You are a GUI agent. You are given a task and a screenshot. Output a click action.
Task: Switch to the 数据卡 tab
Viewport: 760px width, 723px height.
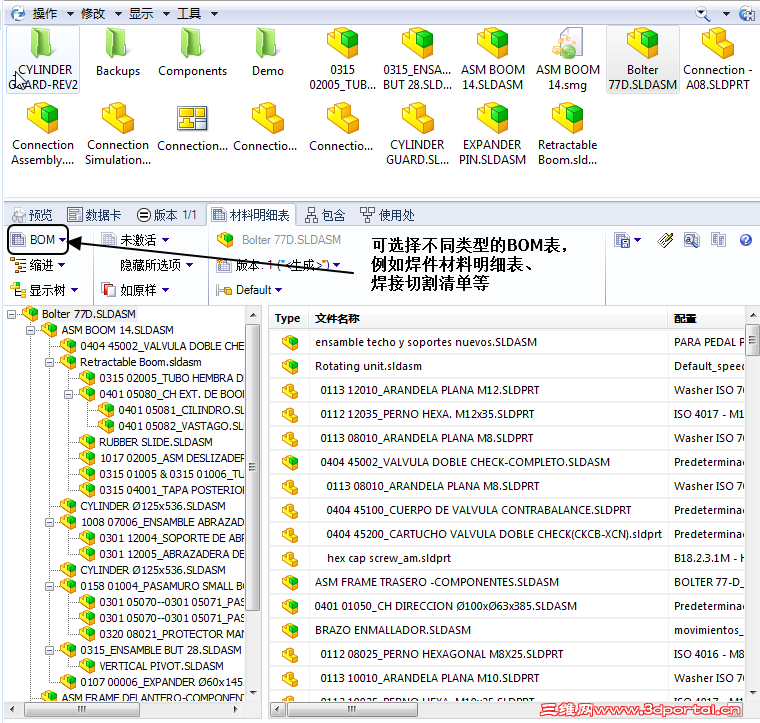click(94, 215)
